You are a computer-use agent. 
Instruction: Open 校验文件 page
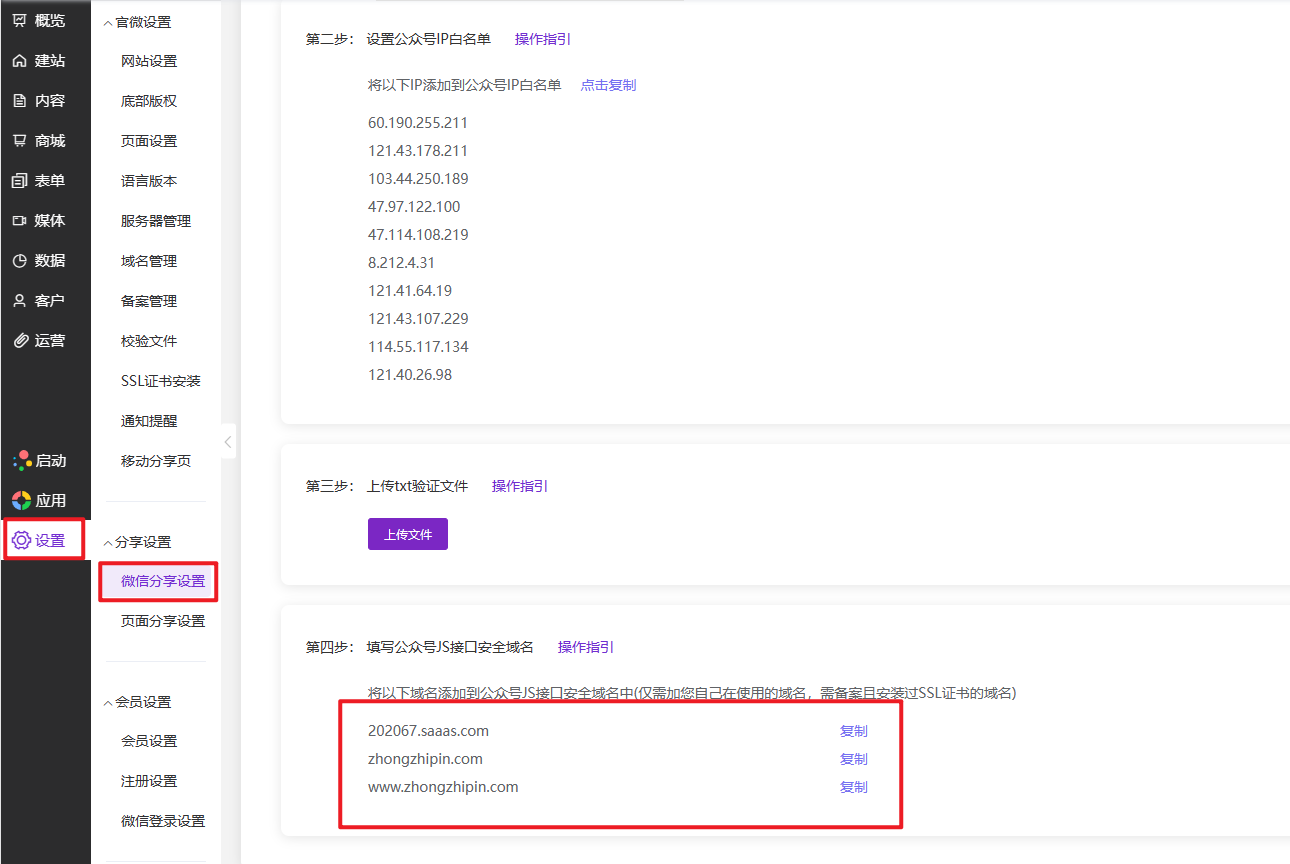tap(149, 341)
